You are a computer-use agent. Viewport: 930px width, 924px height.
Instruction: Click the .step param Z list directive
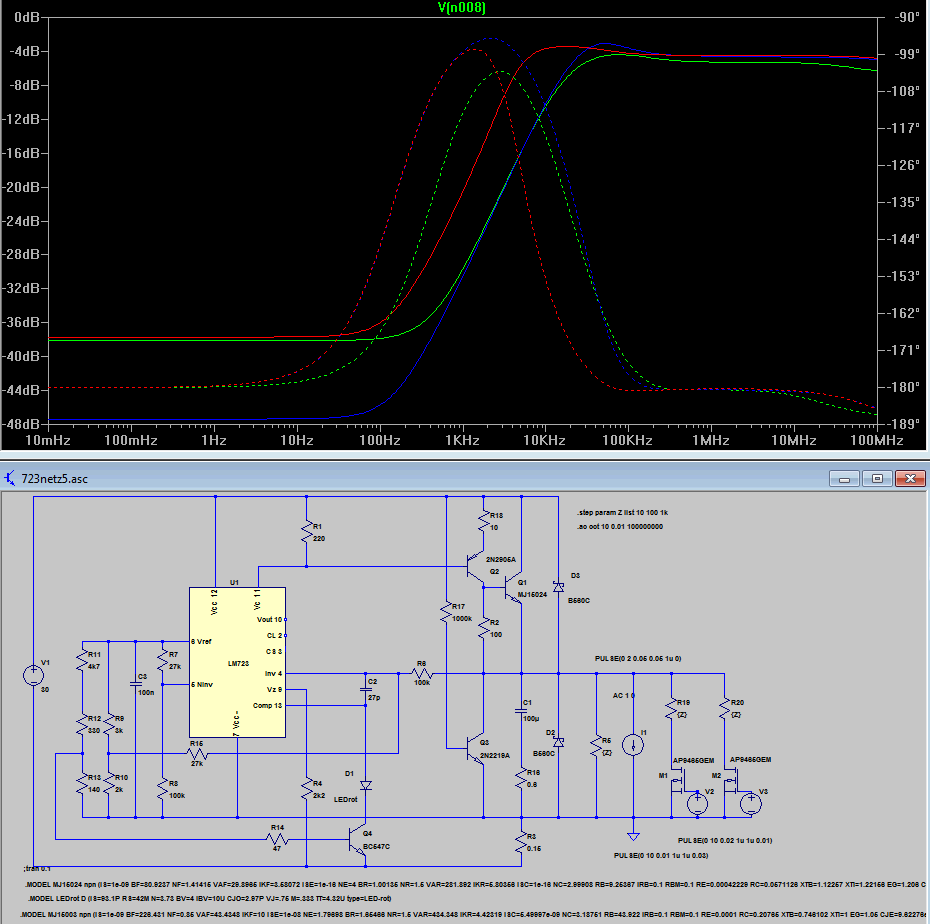click(623, 512)
